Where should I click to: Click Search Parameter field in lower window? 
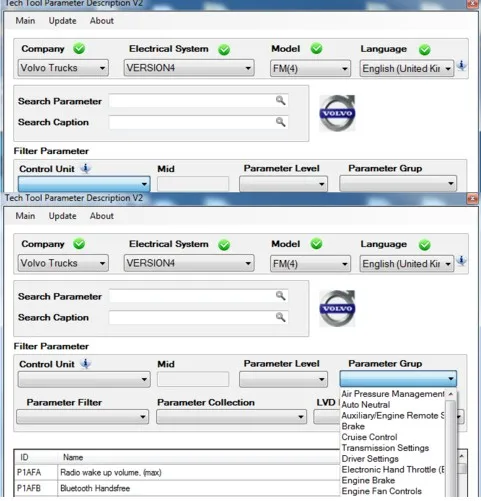click(199, 296)
